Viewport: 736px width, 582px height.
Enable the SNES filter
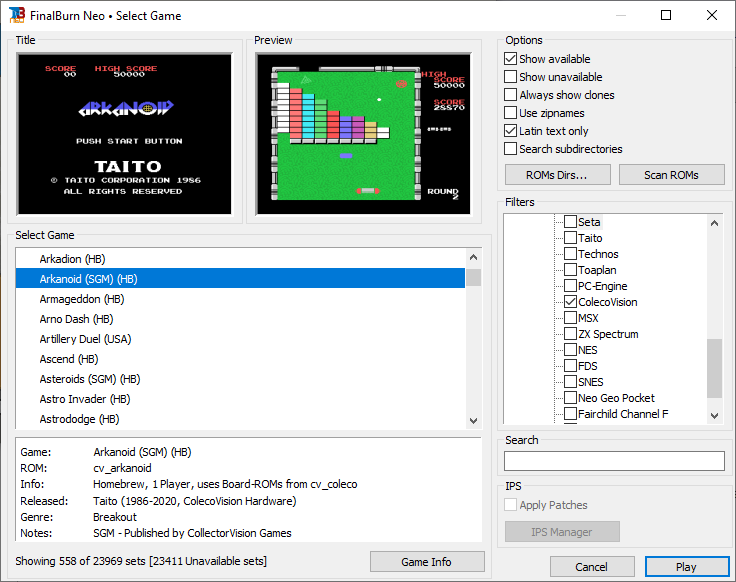(570, 382)
